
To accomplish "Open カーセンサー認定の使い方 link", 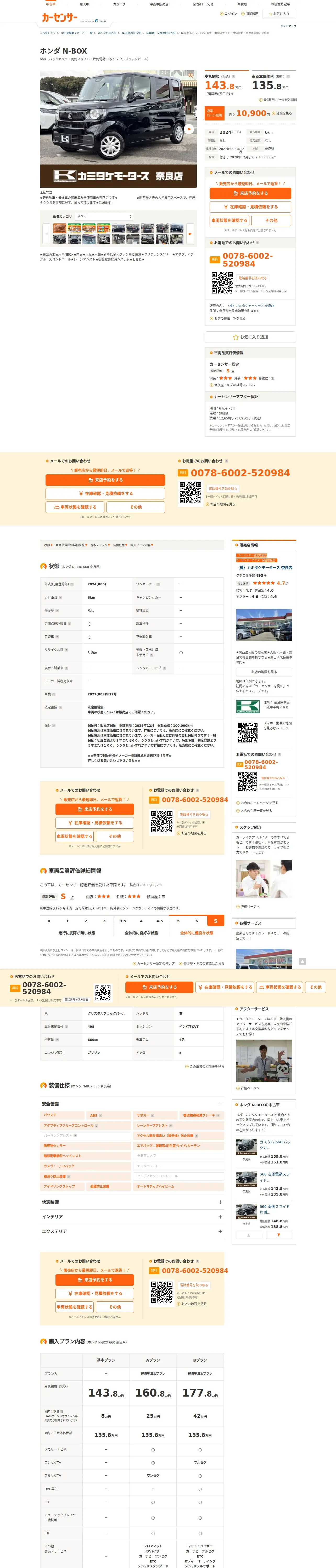I will 153,964.
